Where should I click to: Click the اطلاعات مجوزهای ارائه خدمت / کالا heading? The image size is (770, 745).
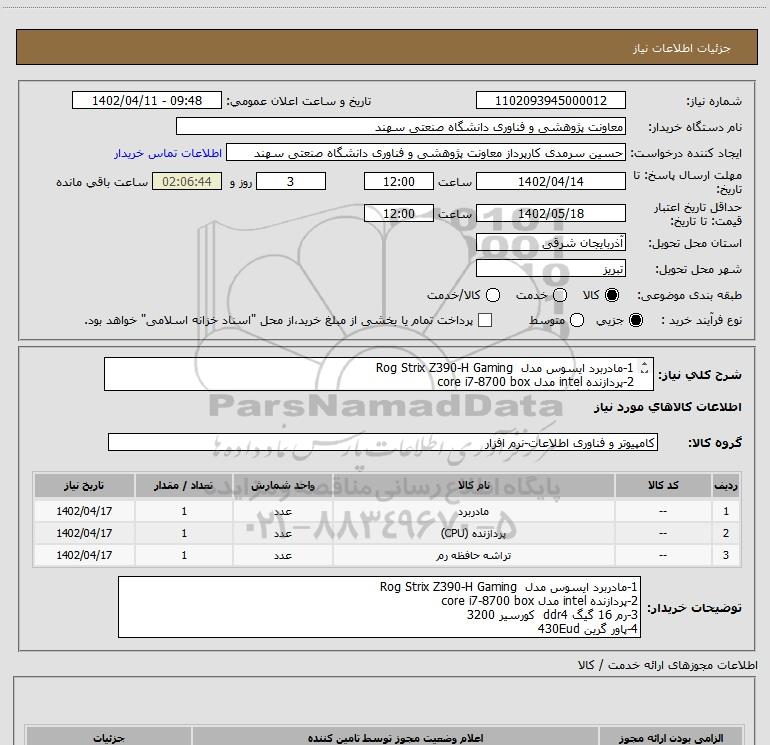click(667, 665)
